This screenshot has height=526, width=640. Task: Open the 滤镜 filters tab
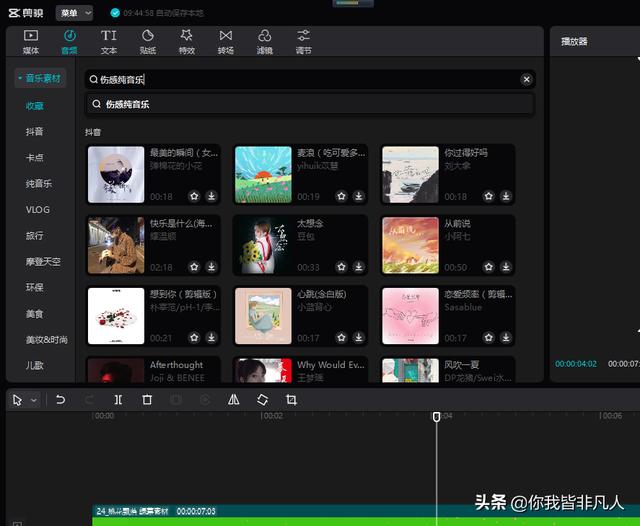(264, 42)
